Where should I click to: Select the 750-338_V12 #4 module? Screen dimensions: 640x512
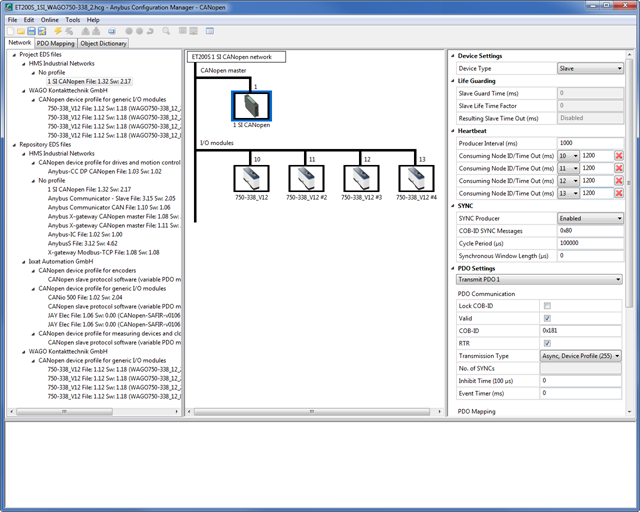coord(416,178)
